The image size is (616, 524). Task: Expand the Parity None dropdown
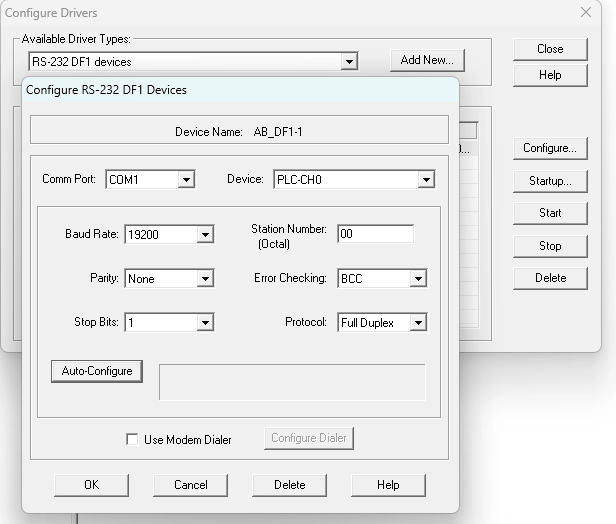point(169,278)
